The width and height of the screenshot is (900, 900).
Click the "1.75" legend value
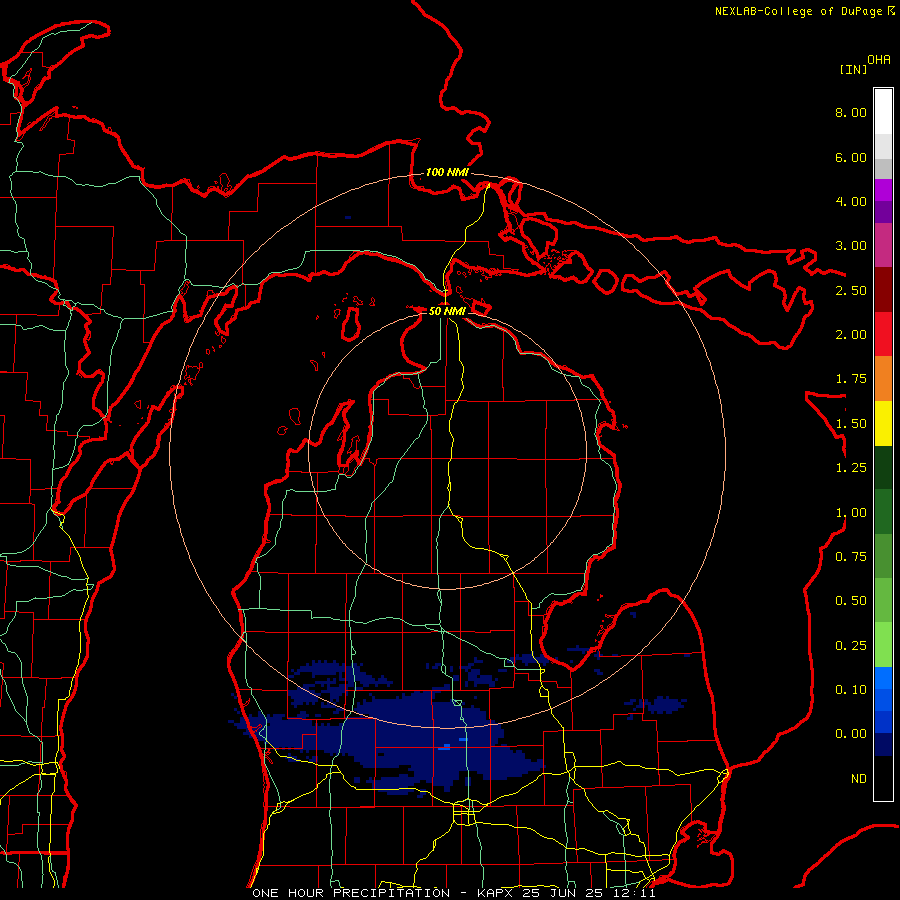pyautogui.click(x=851, y=379)
